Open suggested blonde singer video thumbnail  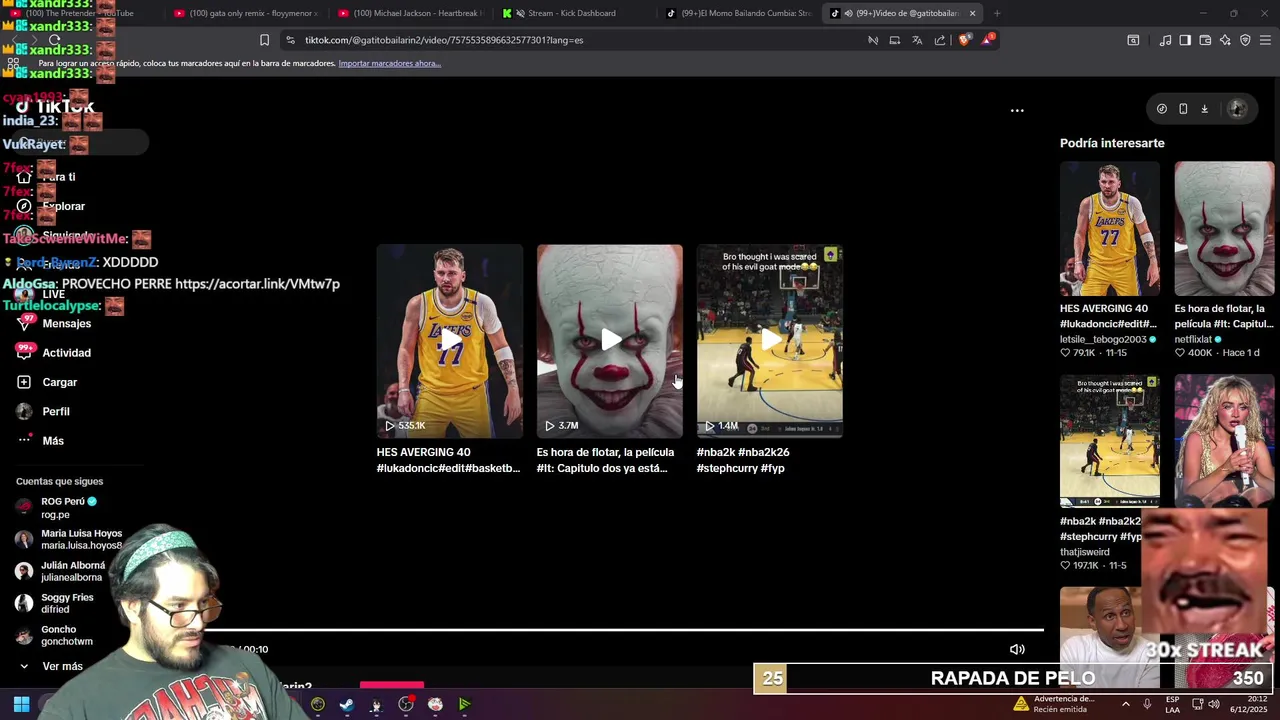tap(1224, 441)
